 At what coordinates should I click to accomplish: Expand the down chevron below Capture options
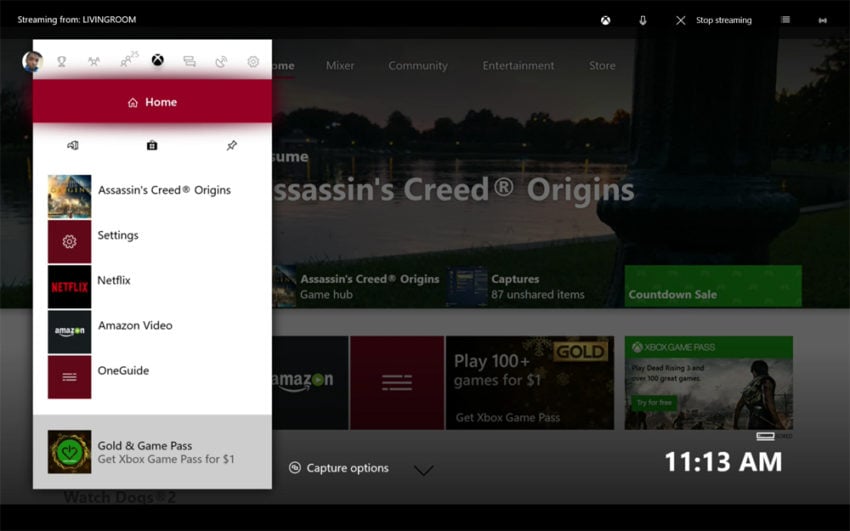point(424,470)
